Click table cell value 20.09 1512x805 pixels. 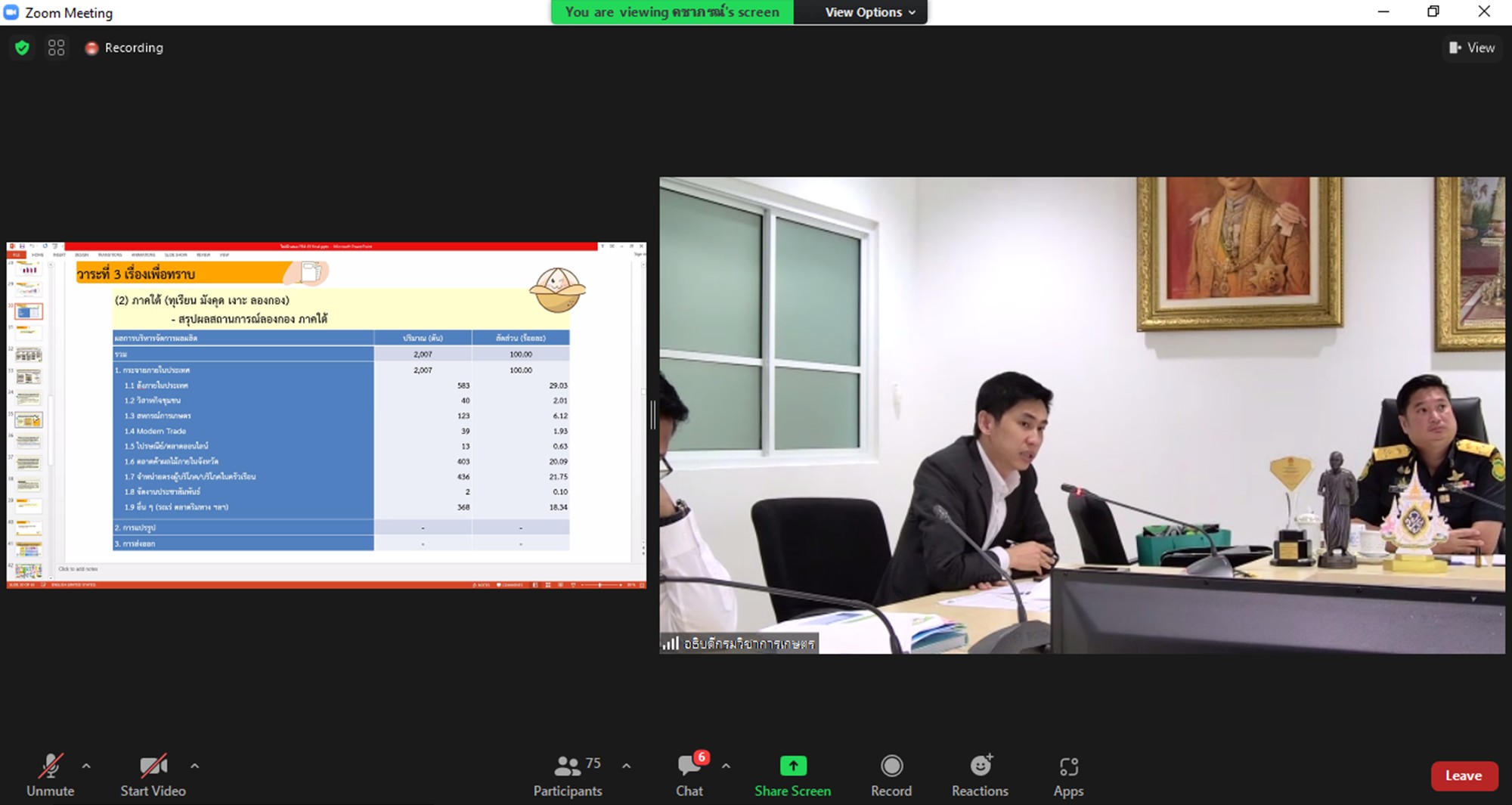(x=559, y=461)
